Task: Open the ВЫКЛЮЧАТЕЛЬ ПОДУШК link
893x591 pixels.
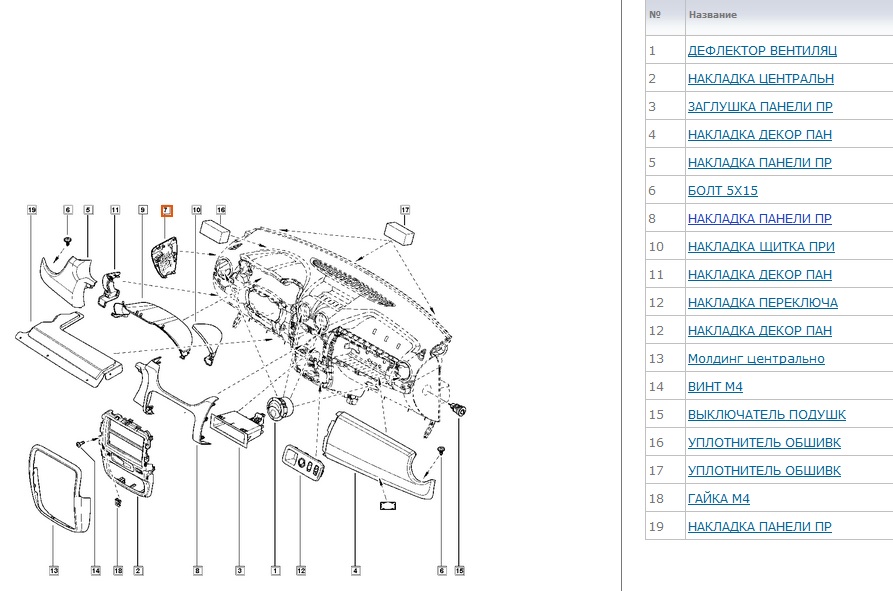Action: tap(767, 414)
